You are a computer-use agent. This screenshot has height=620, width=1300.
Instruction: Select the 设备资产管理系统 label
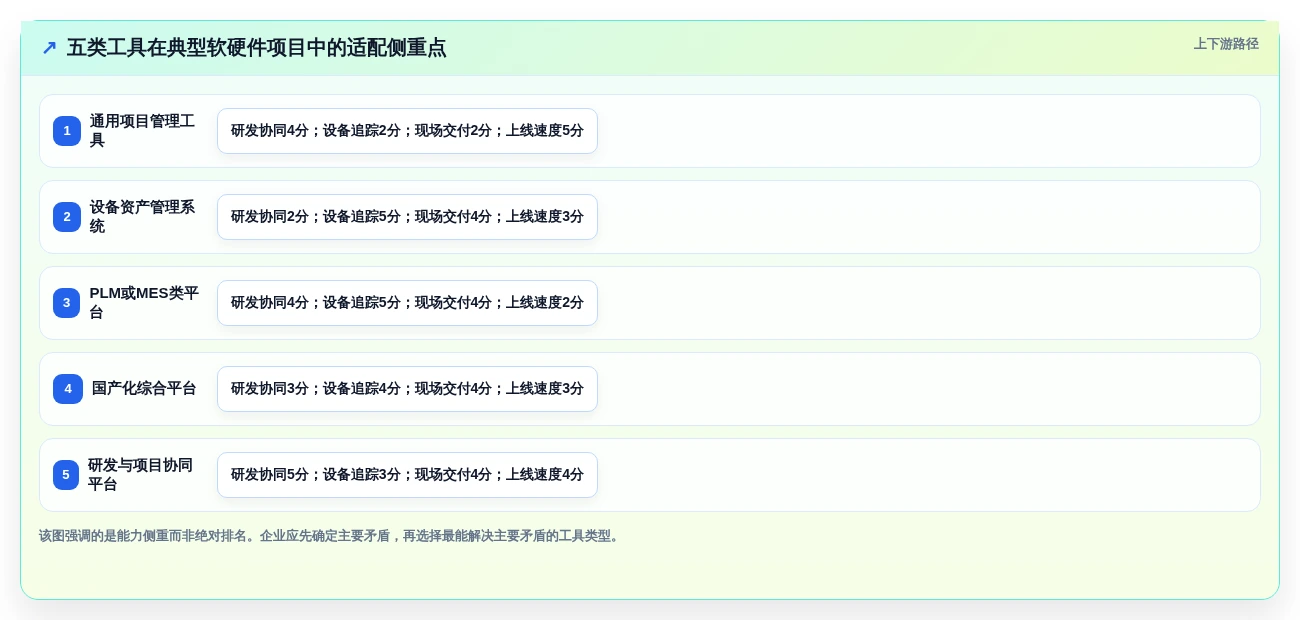point(142,217)
